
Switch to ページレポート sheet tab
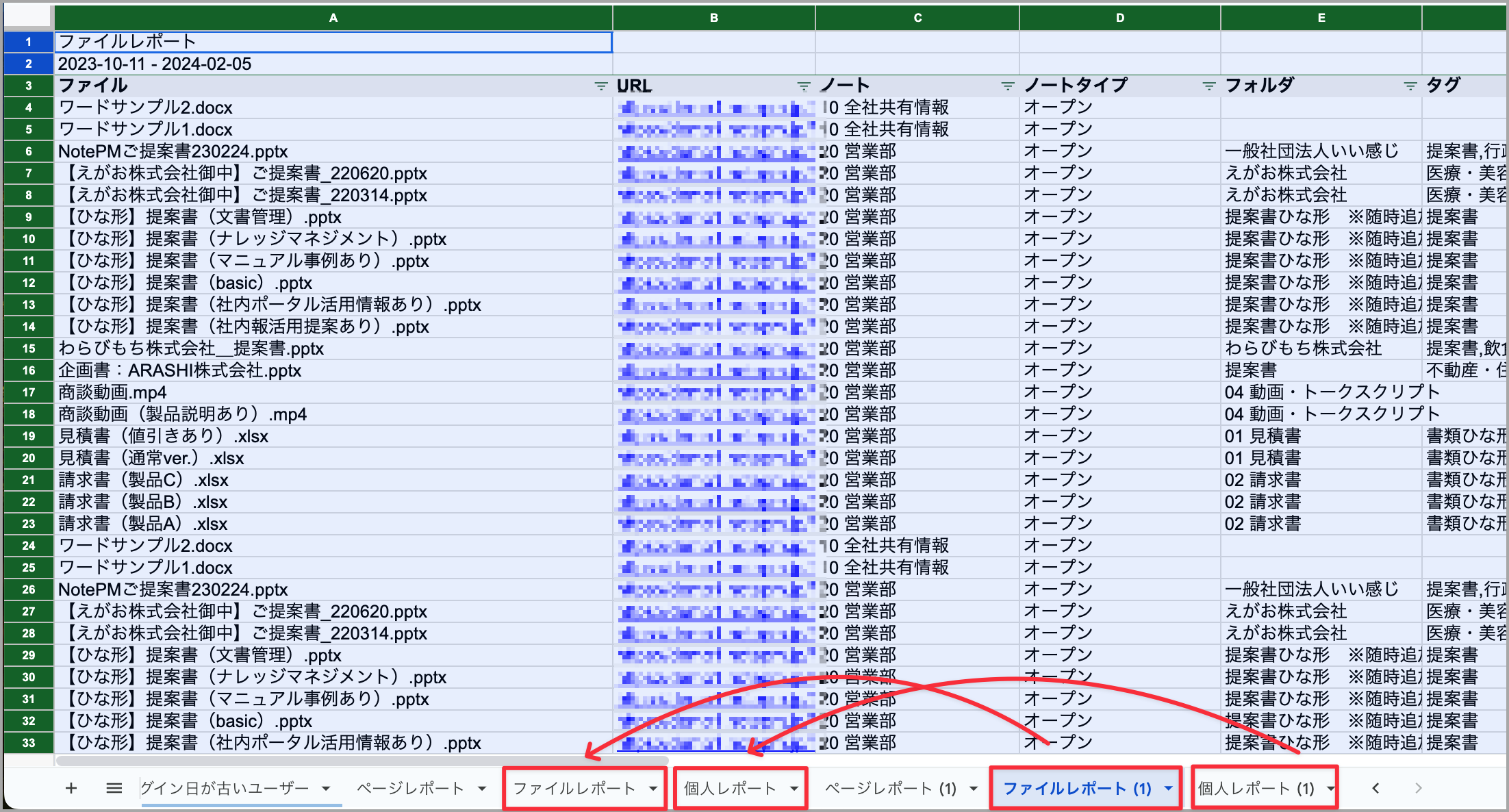pos(410,789)
